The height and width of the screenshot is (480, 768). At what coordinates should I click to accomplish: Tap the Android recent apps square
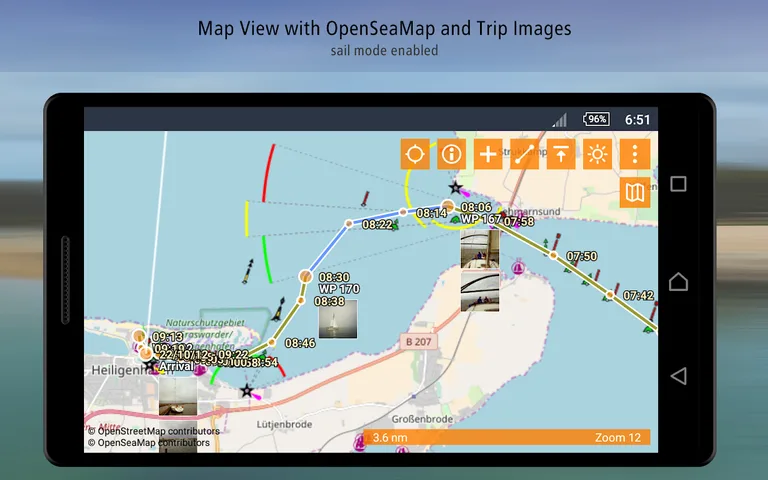click(x=678, y=184)
